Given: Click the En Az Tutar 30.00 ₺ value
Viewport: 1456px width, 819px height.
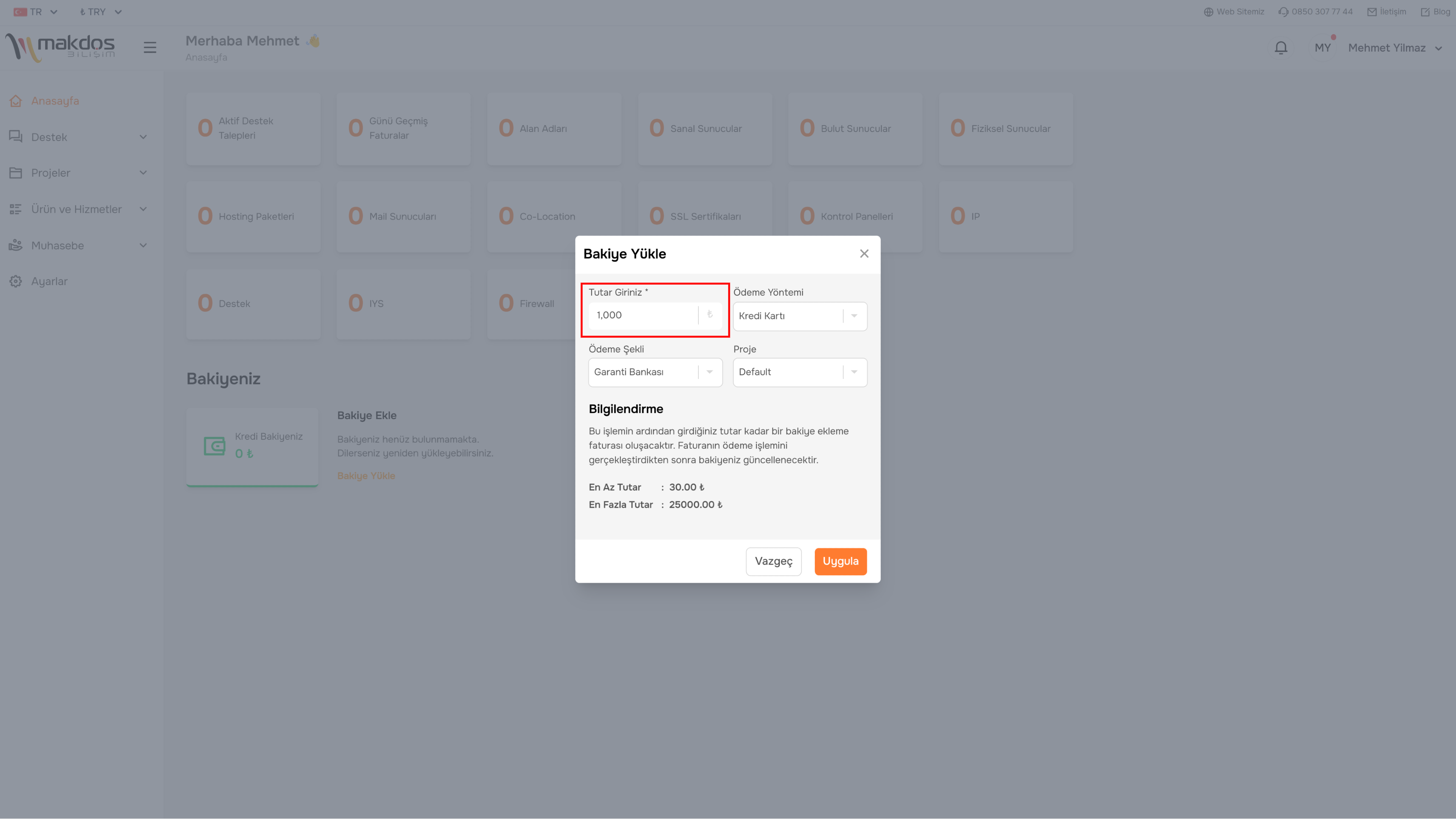Looking at the screenshot, I should tap(687, 487).
